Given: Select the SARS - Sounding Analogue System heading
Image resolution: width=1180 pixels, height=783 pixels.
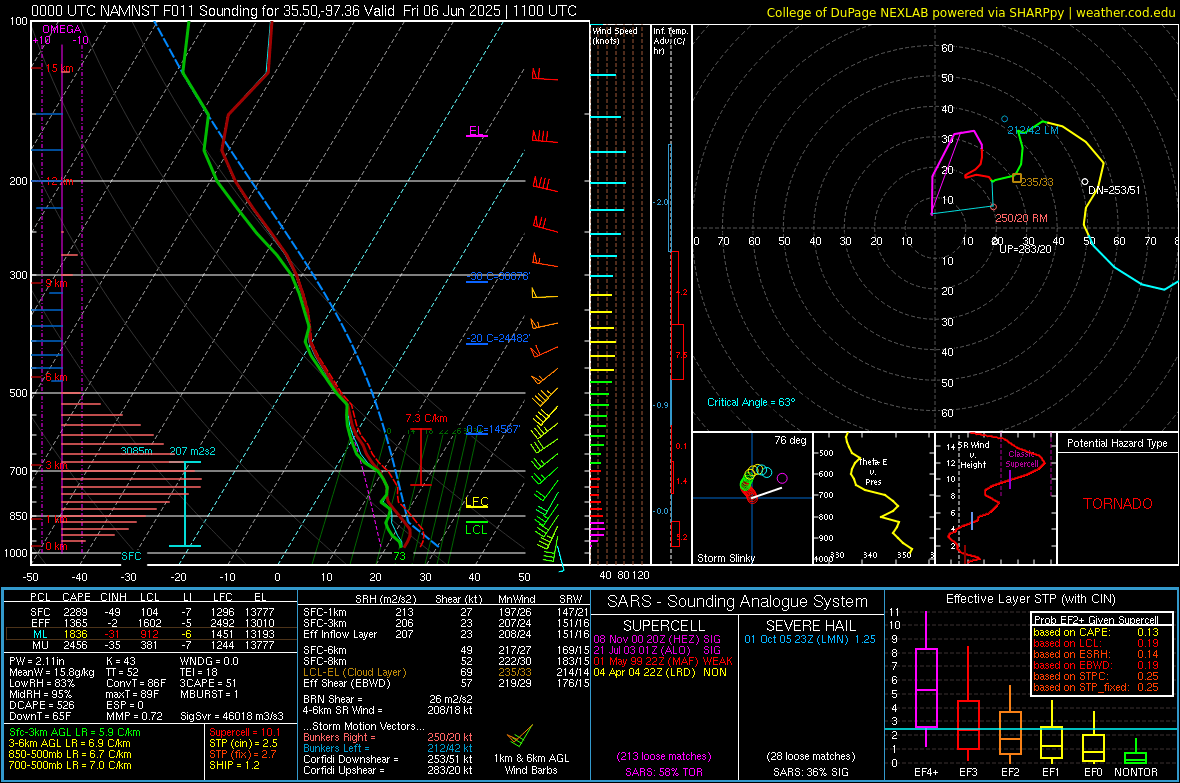Looking at the screenshot, I should (737, 602).
